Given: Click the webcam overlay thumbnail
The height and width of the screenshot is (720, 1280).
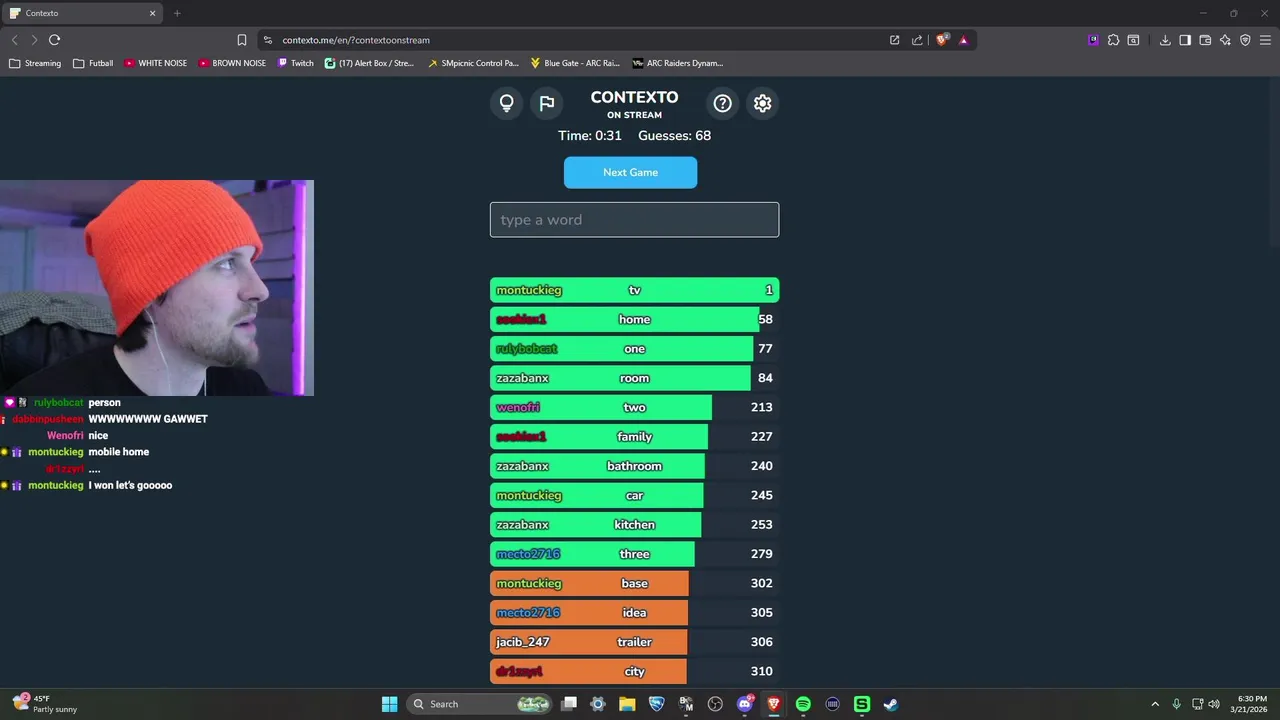Looking at the screenshot, I should 157,288.
